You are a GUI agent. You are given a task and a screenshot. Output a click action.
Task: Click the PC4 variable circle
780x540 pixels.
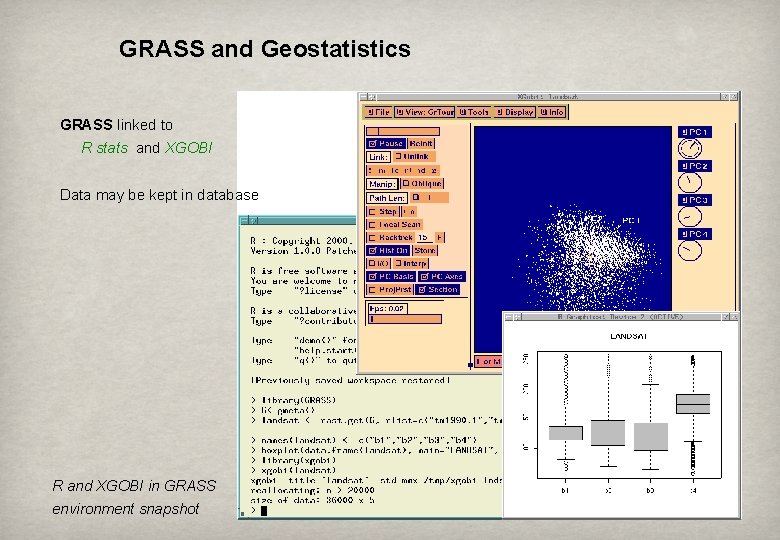click(690, 250)
